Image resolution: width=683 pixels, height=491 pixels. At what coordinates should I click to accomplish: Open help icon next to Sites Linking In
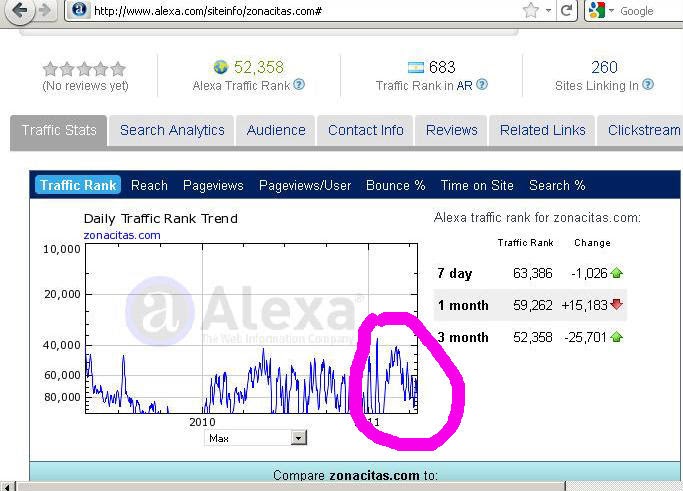tap(648, 85)
